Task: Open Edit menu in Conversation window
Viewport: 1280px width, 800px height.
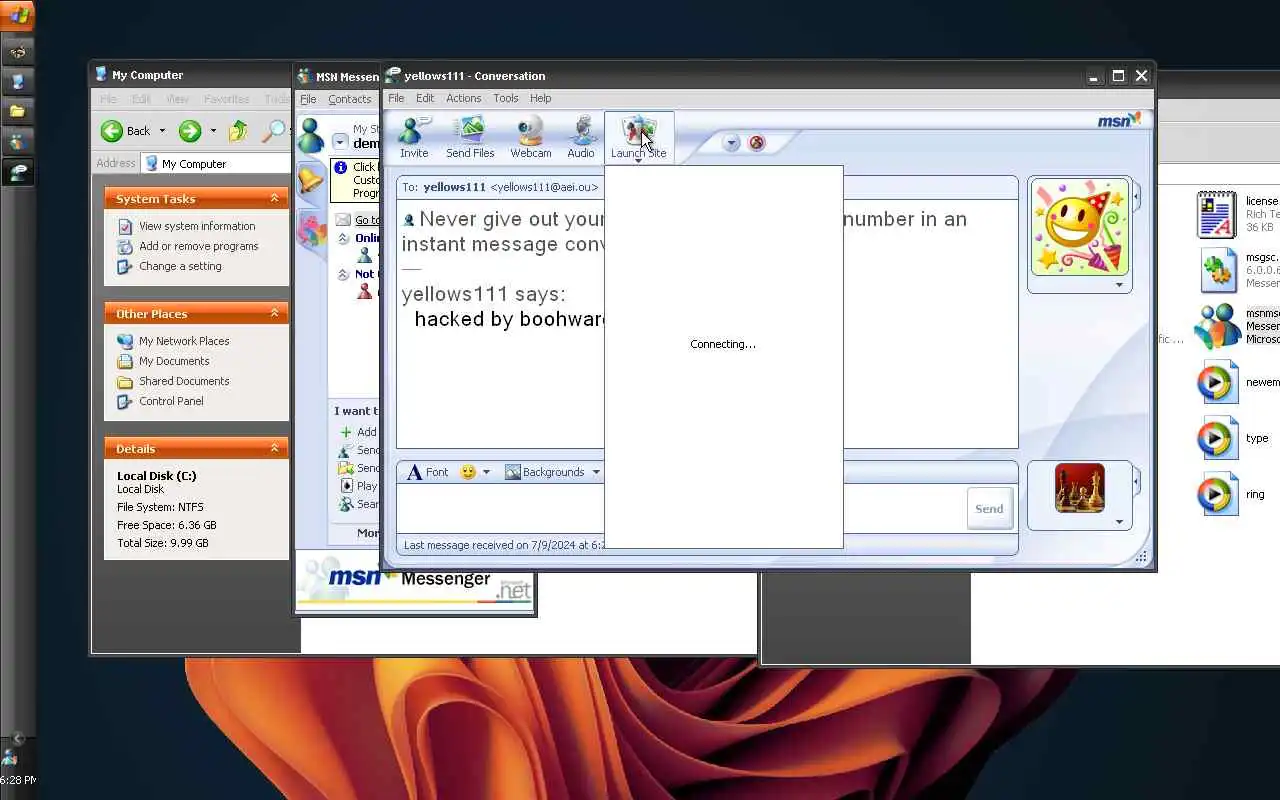Action: point(425,98)
